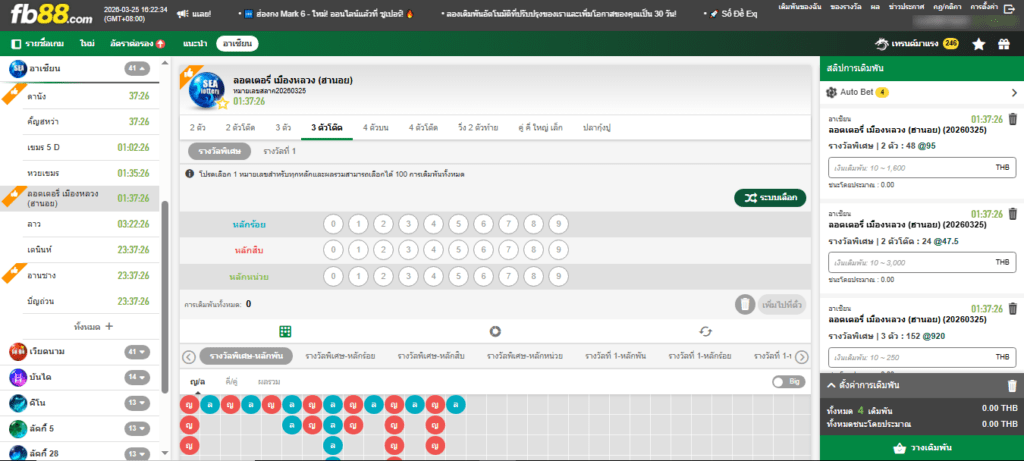Select ดานัง in sidebar list

pos(80,97)
